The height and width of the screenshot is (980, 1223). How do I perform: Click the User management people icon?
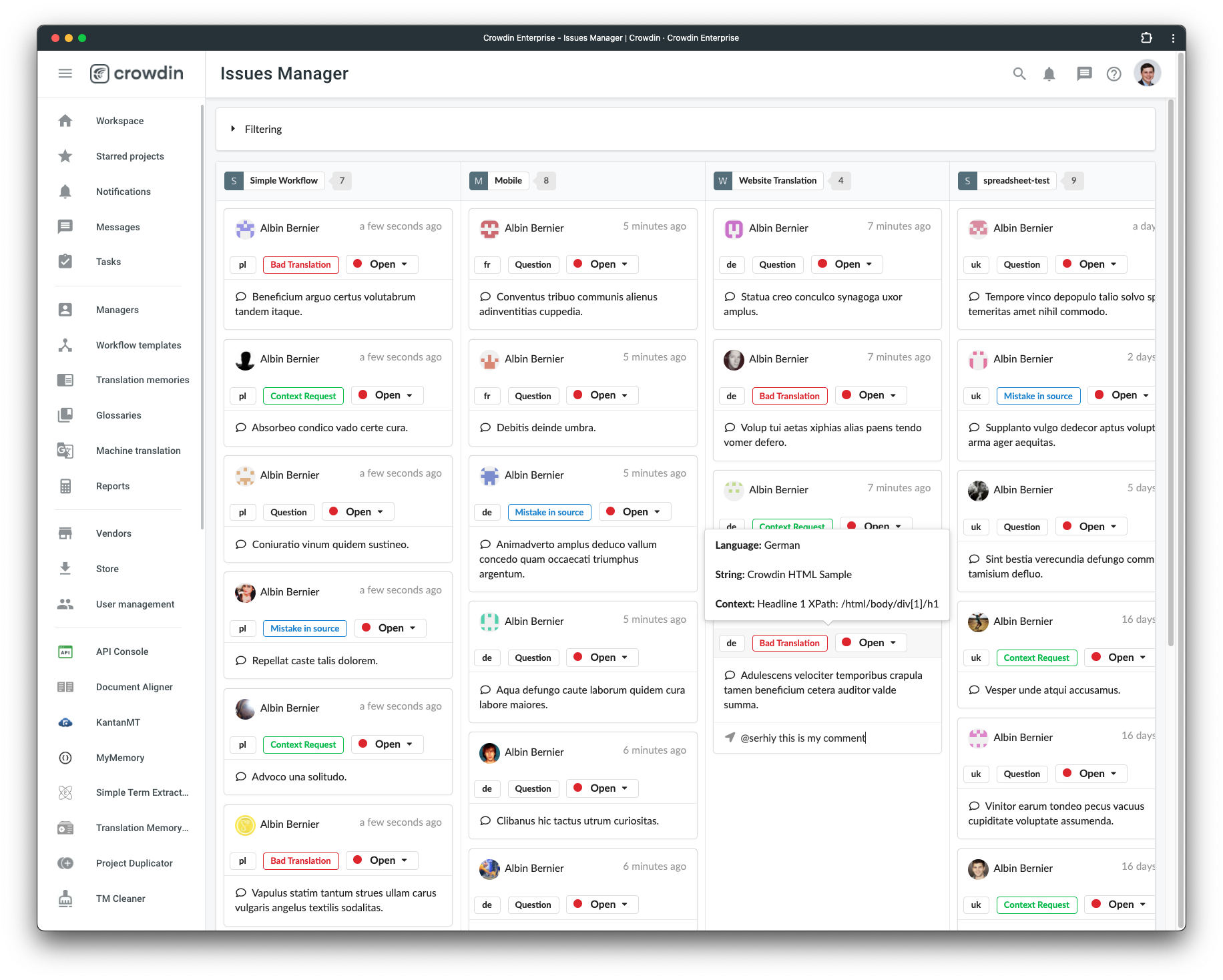[65, 604]
